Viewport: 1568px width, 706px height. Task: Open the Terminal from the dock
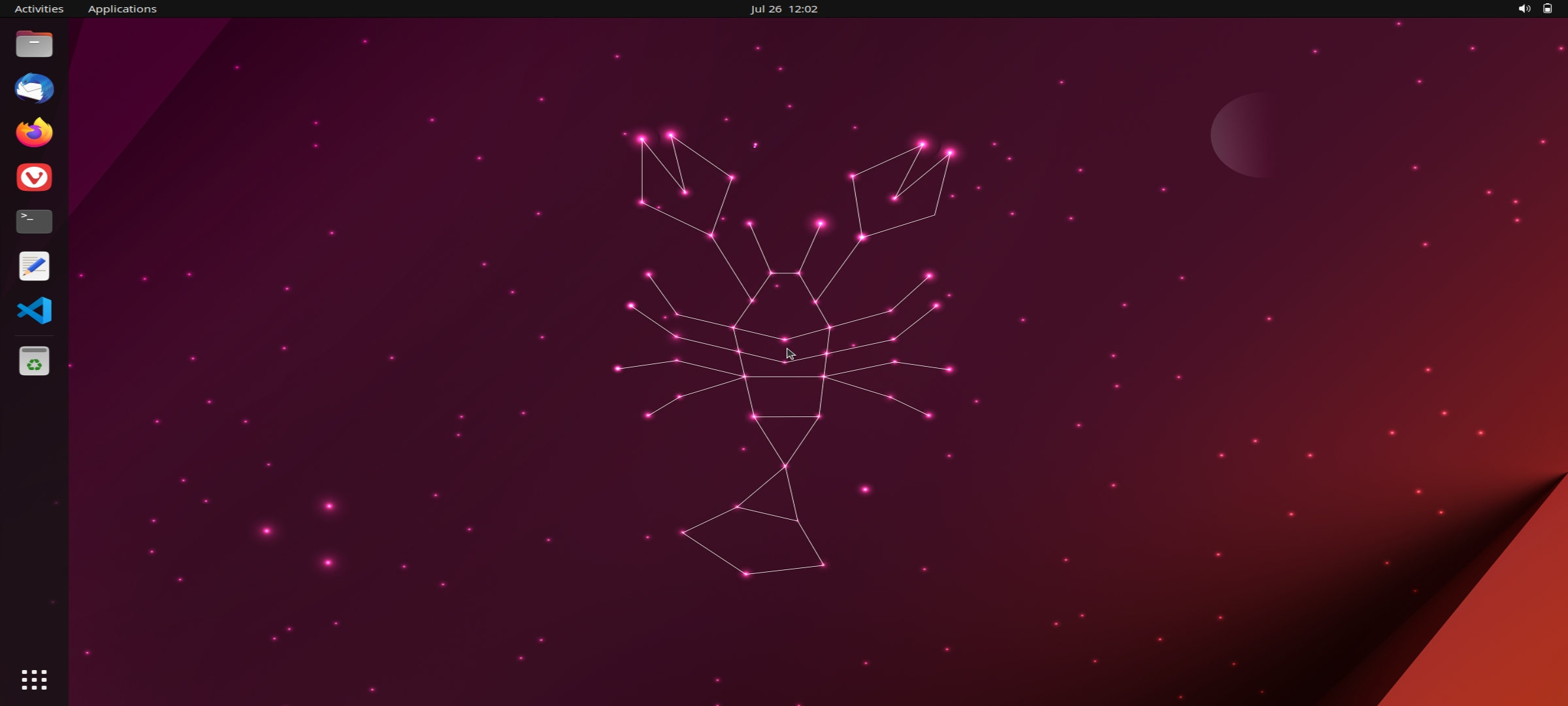(x=34, y=222)
